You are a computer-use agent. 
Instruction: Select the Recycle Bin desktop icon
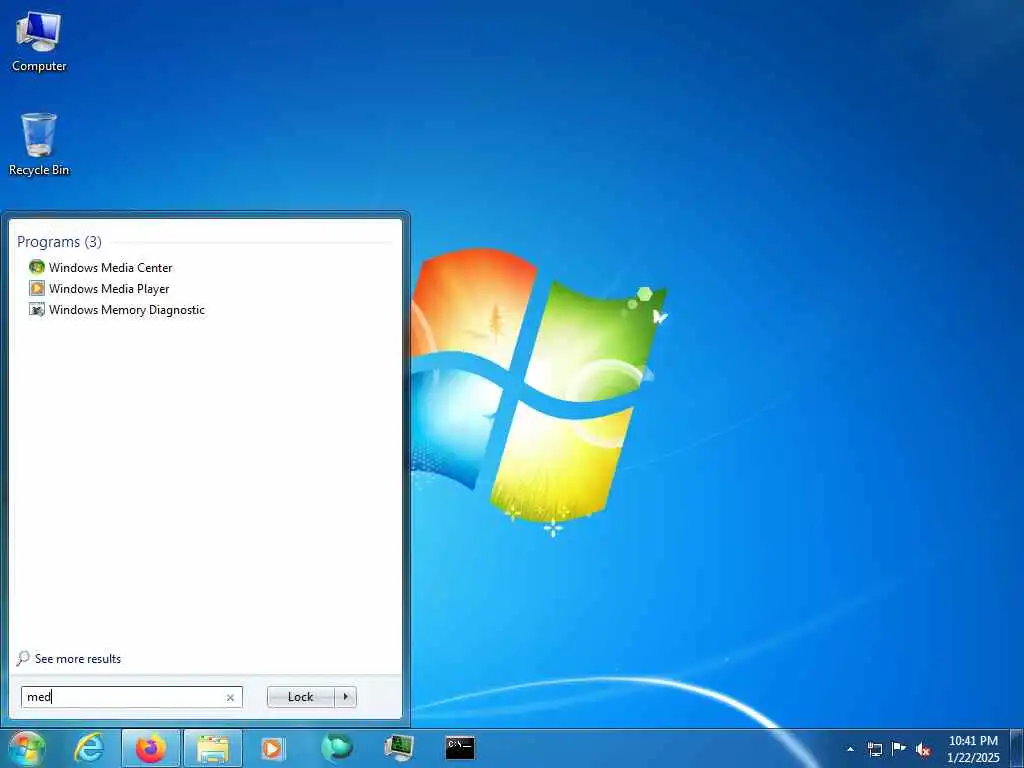click(39, 145)
